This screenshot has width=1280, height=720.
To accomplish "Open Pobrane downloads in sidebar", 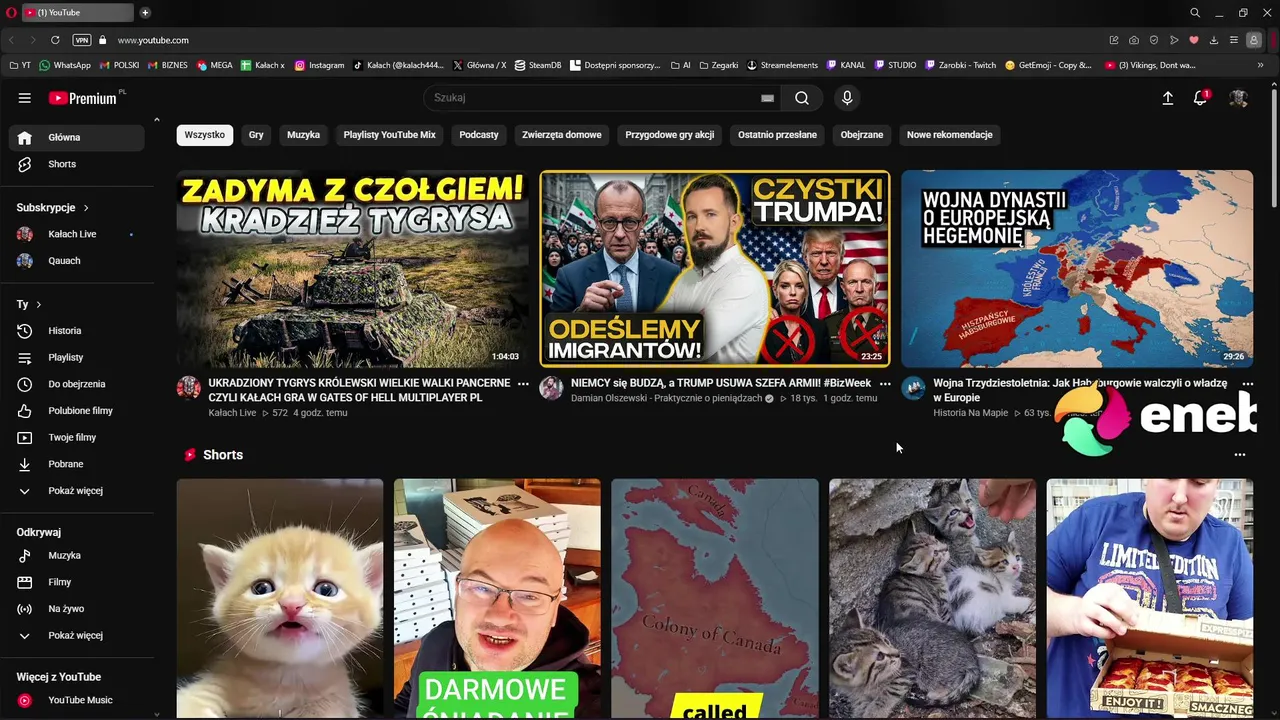I will [76, 464].
